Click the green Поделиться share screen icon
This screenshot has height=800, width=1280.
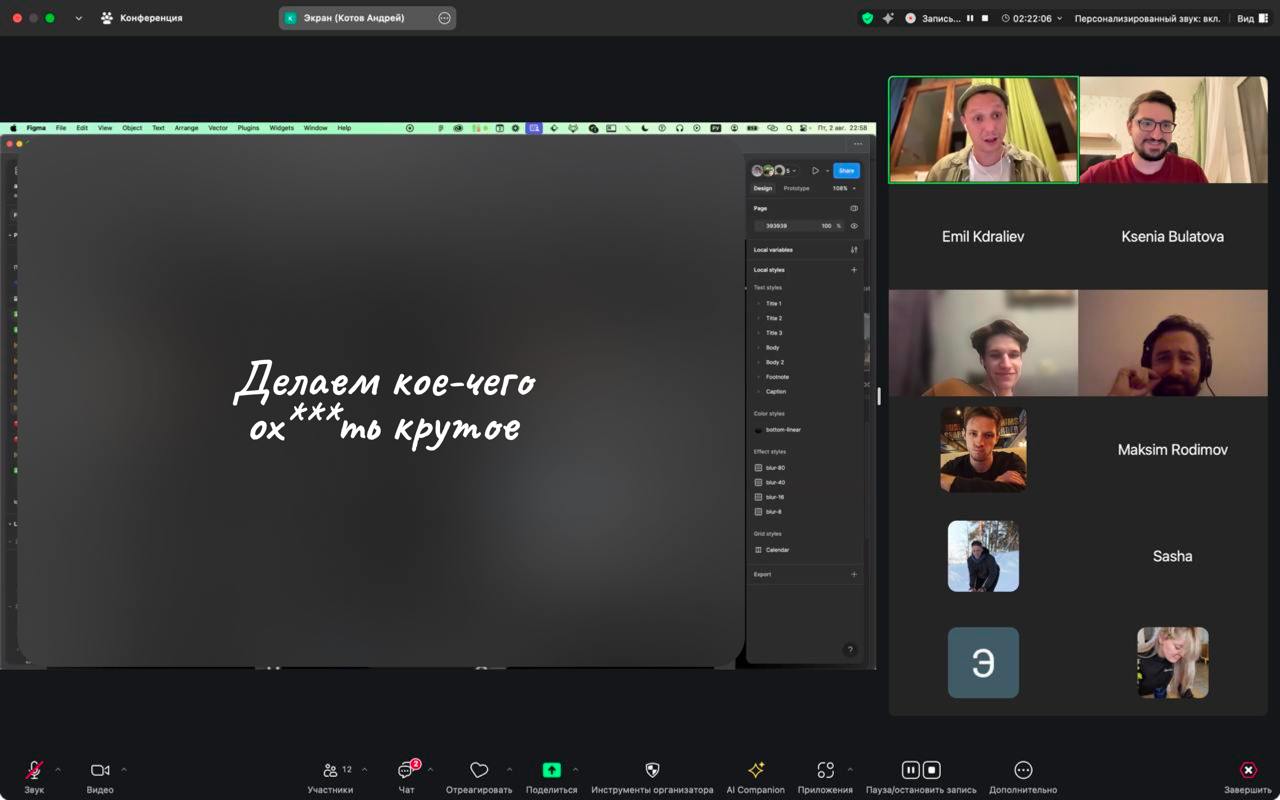click(551, 771)
